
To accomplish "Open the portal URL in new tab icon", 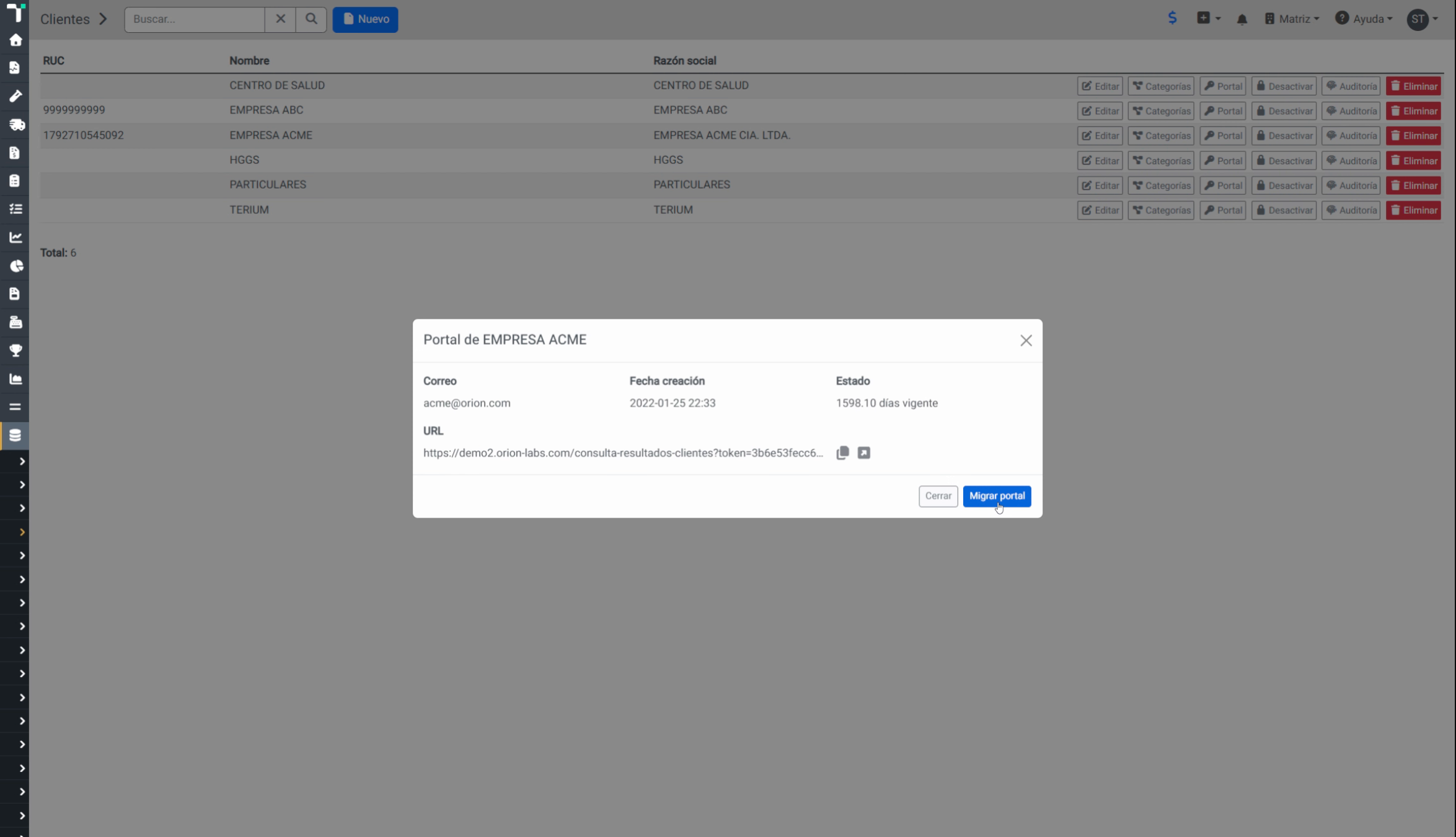I will click(x=863, y=453).
